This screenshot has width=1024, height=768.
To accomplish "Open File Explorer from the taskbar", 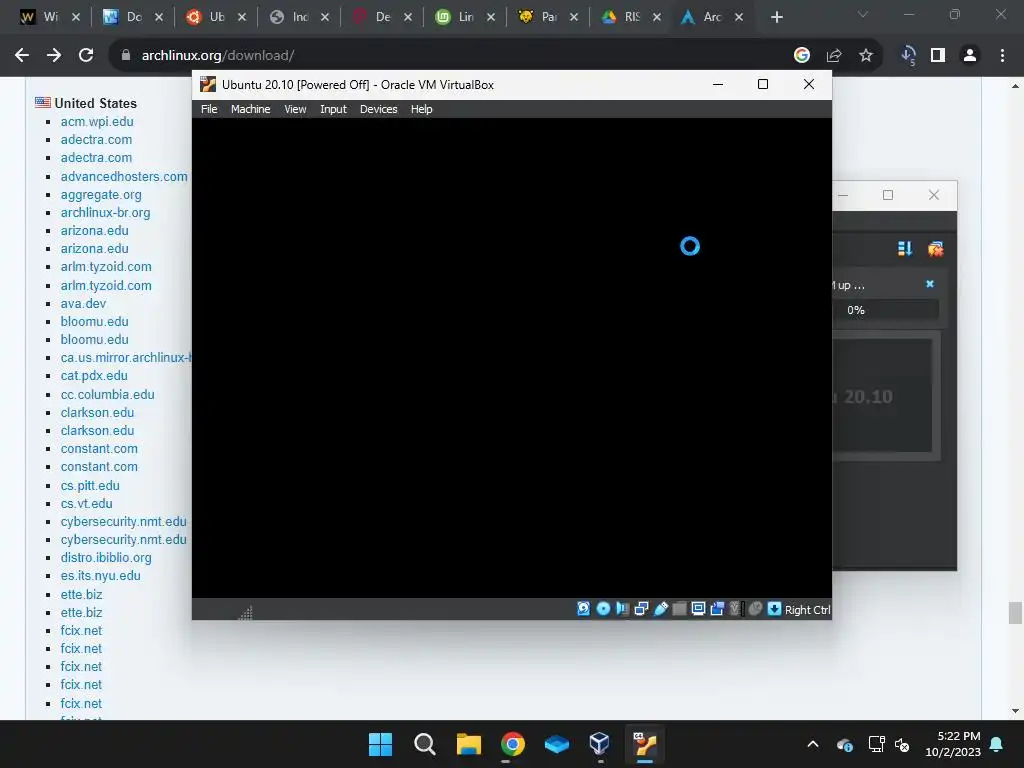I will coord(468,744).
